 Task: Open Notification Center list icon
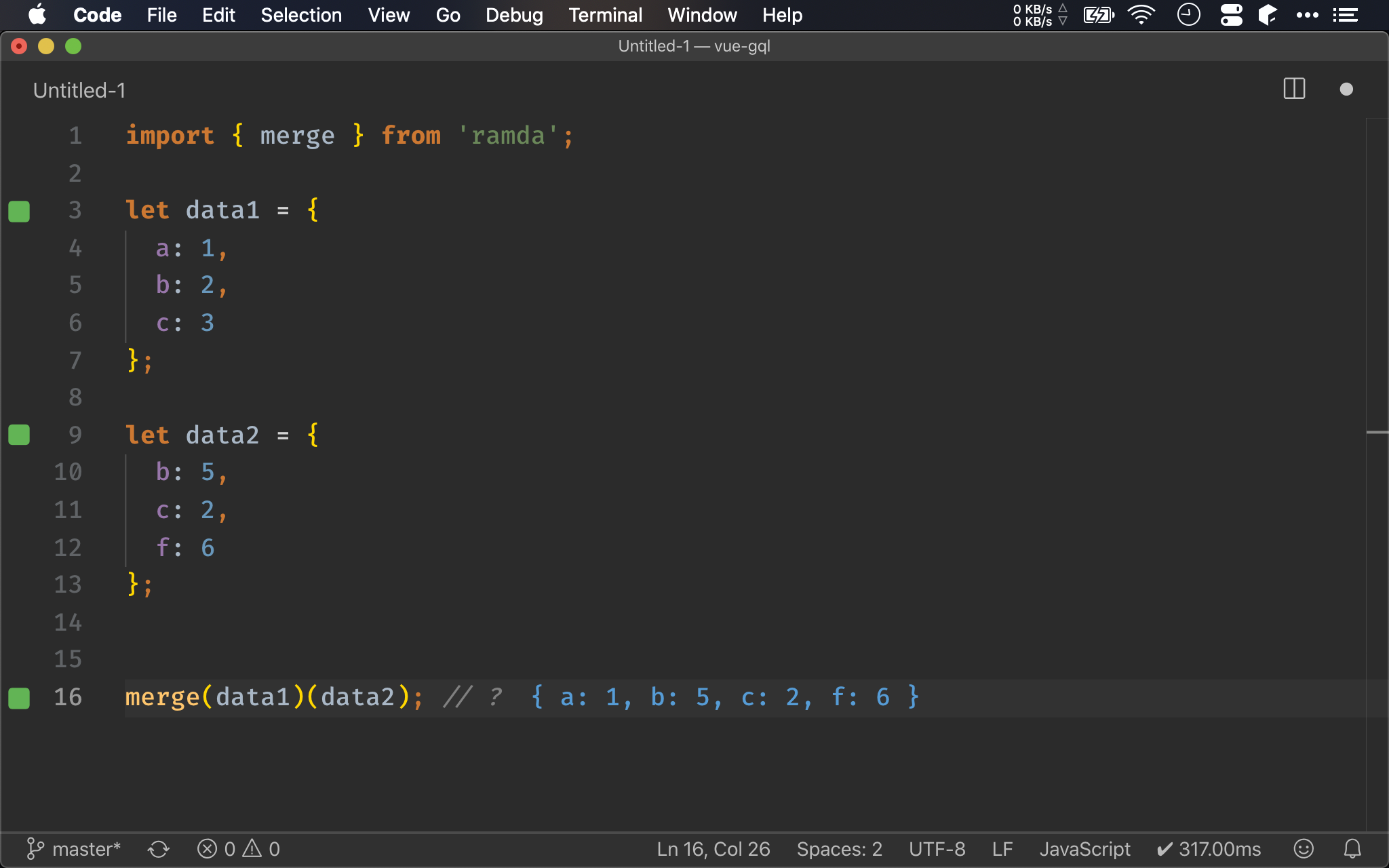tap(1345, 15)
